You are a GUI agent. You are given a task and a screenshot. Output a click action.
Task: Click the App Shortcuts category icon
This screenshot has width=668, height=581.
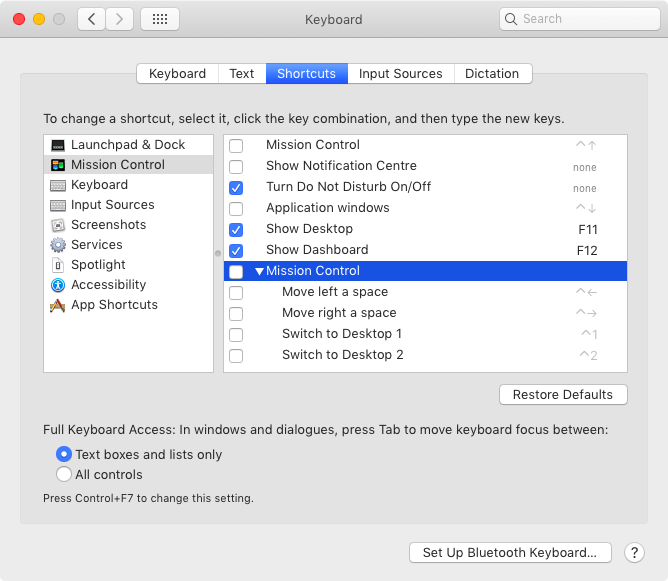click(58, 305)
